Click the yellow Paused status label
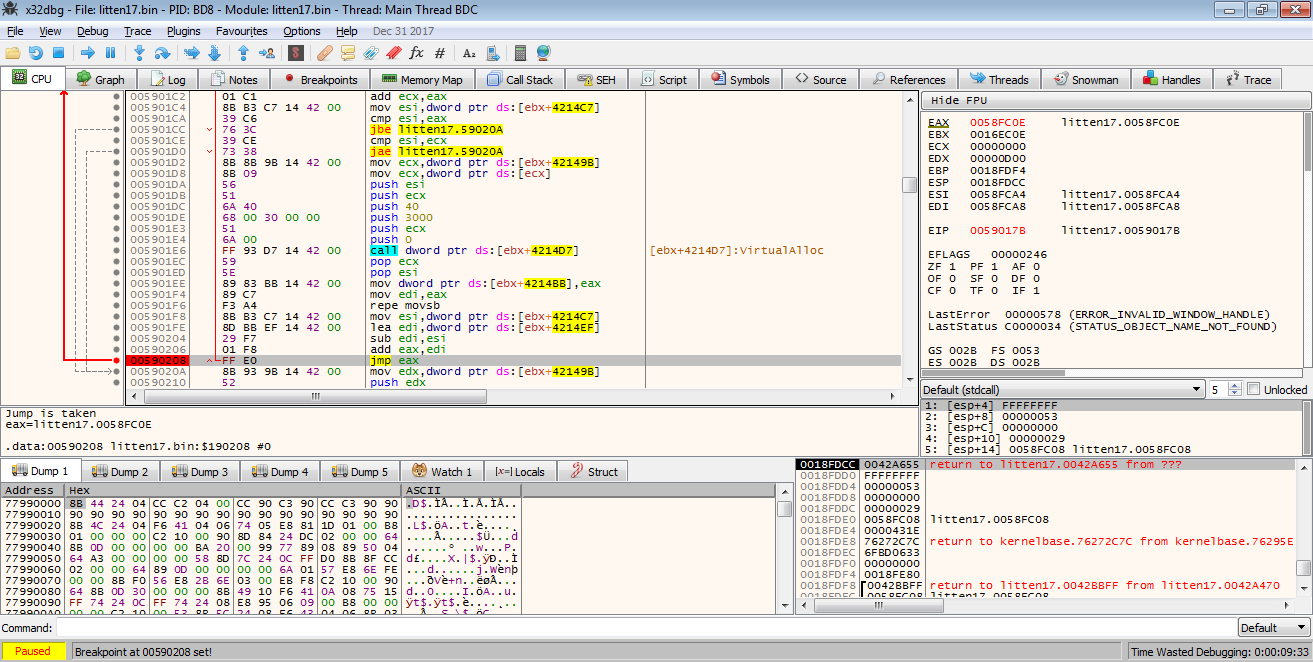 coord(33,651)
